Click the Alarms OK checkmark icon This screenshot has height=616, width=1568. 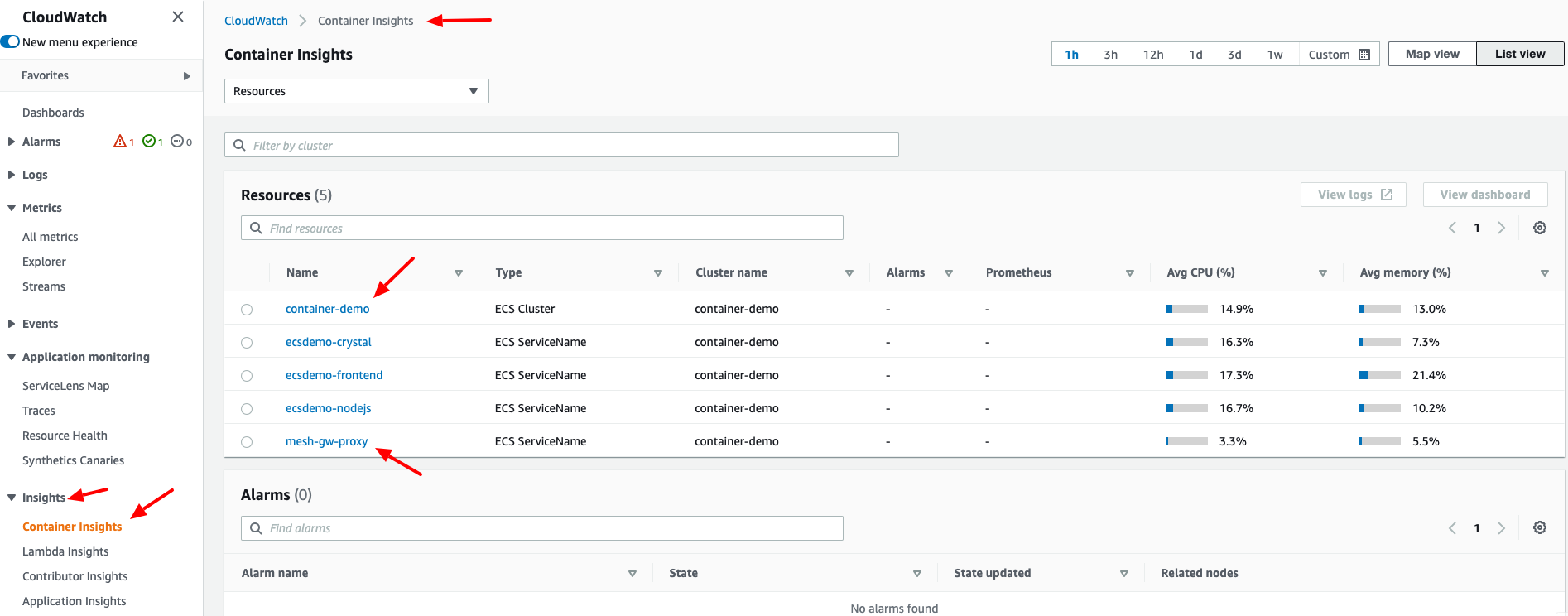[x=149, y=142]
